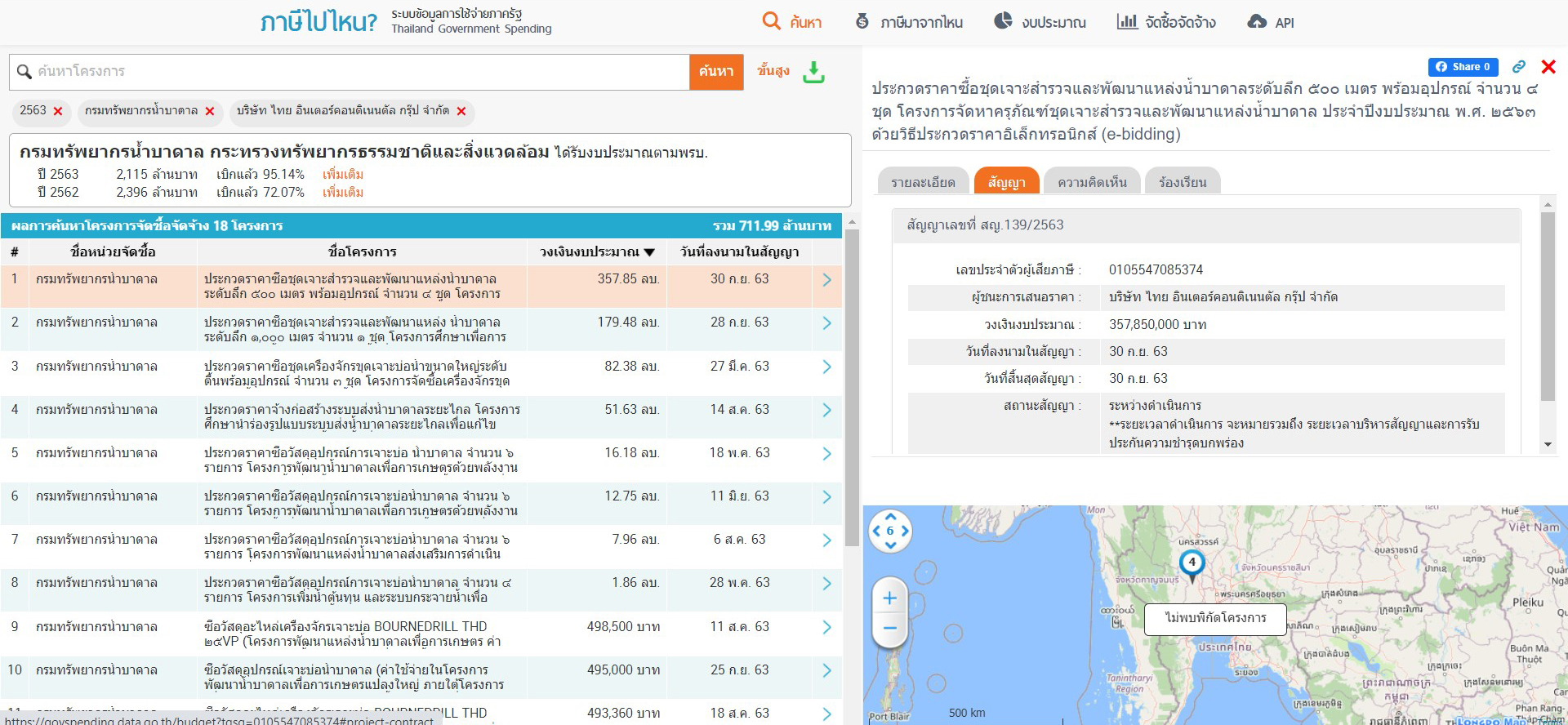1568x725 pixels.
Task: Remove the 2563 year filter tag
Action: (x=58, y=111)
